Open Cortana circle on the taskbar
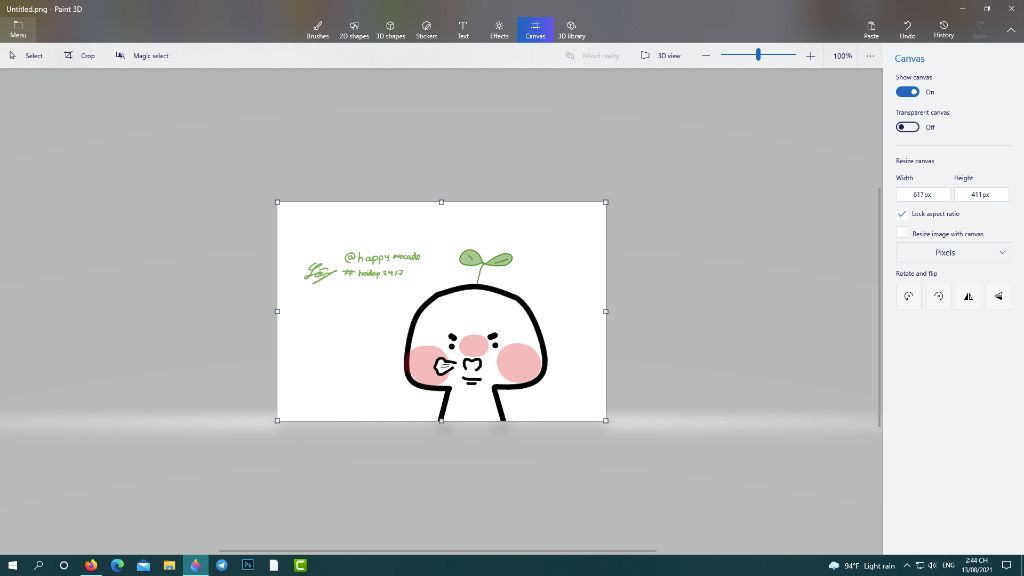The height and width of the screenshot is (576, 1024). (64, 566)
